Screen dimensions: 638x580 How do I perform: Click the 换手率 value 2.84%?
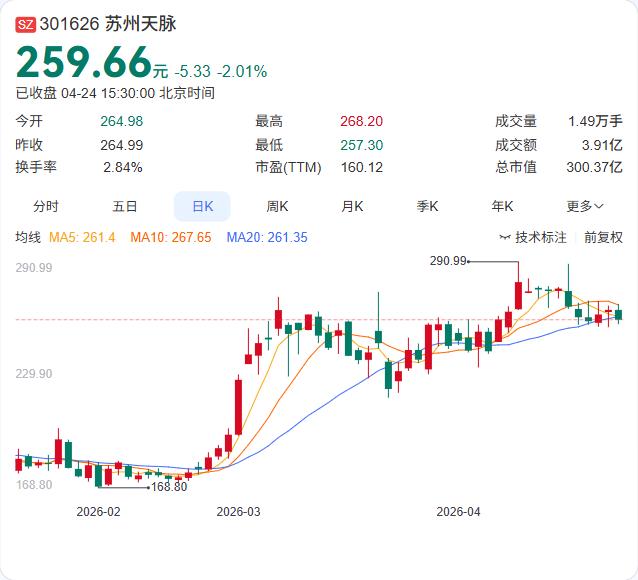[x=122, y=167]
